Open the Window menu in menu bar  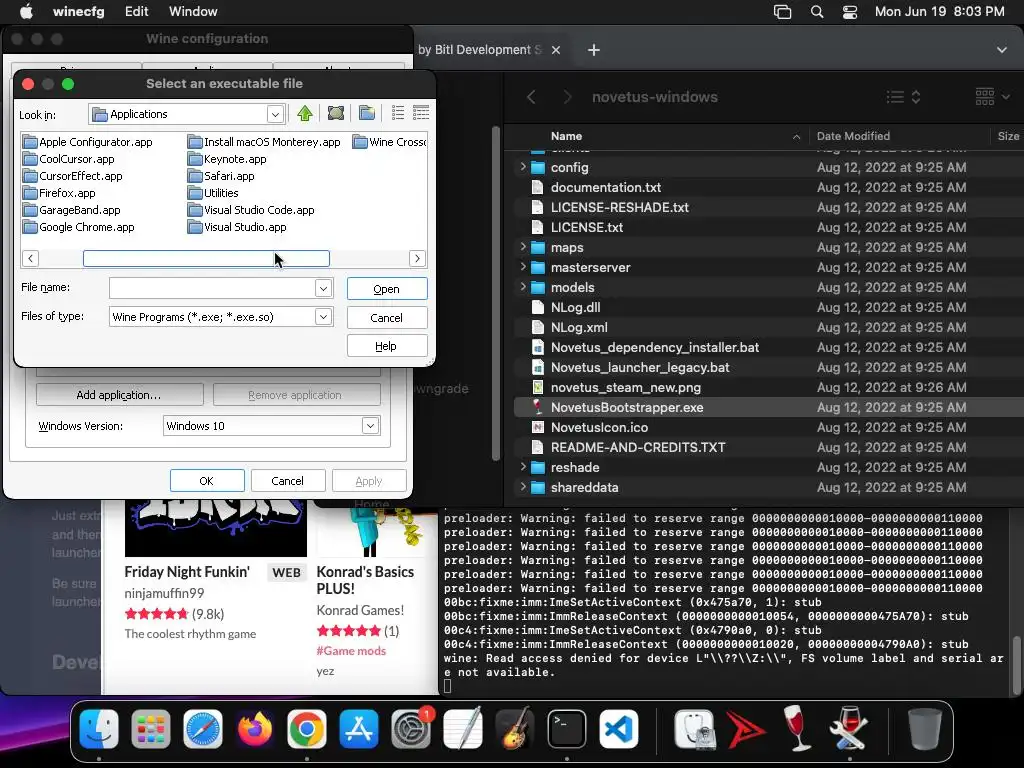pos(193,12)
